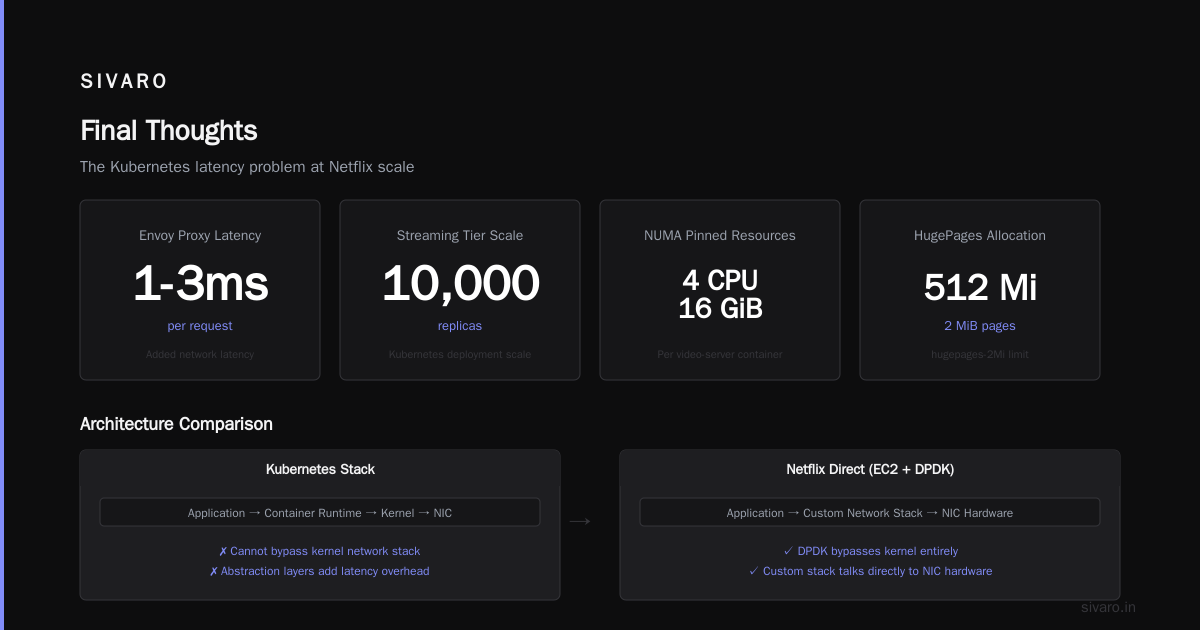This screenshot has height=630, width=1200.
Task: Select the 'per request' label
Action: pos(200,326)
